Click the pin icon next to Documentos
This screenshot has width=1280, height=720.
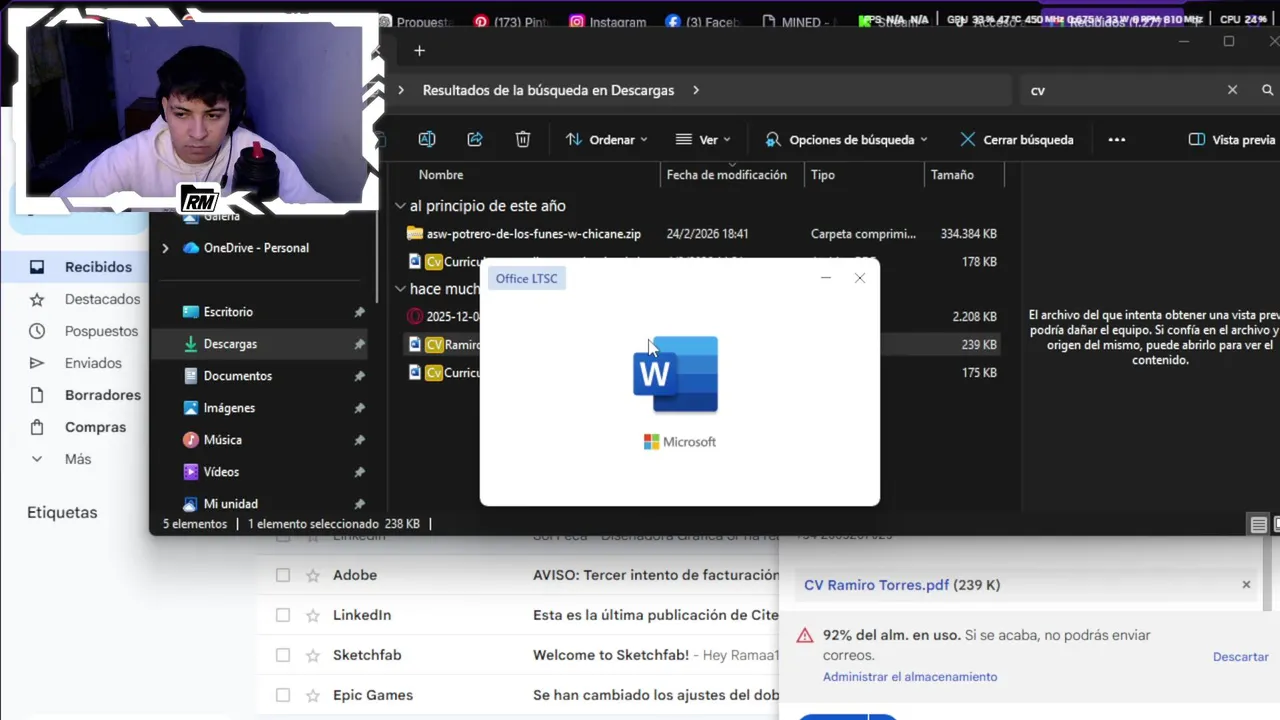coord(359,376)
